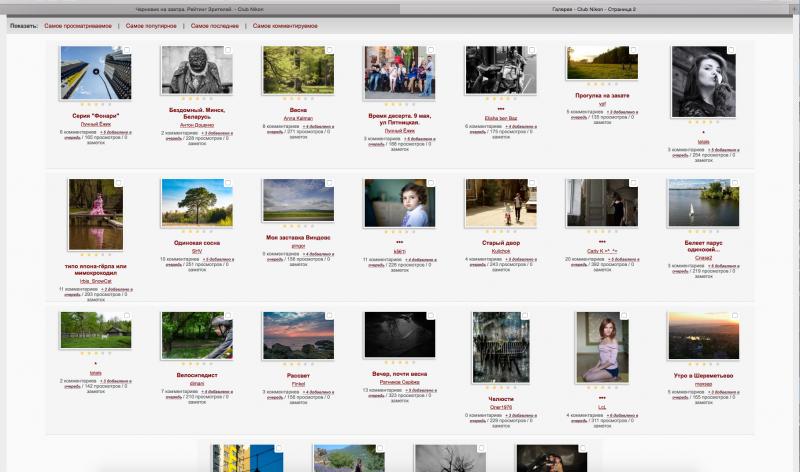
Task: Click the star rating under Велосипедист photo
Action: coord(197,364)
